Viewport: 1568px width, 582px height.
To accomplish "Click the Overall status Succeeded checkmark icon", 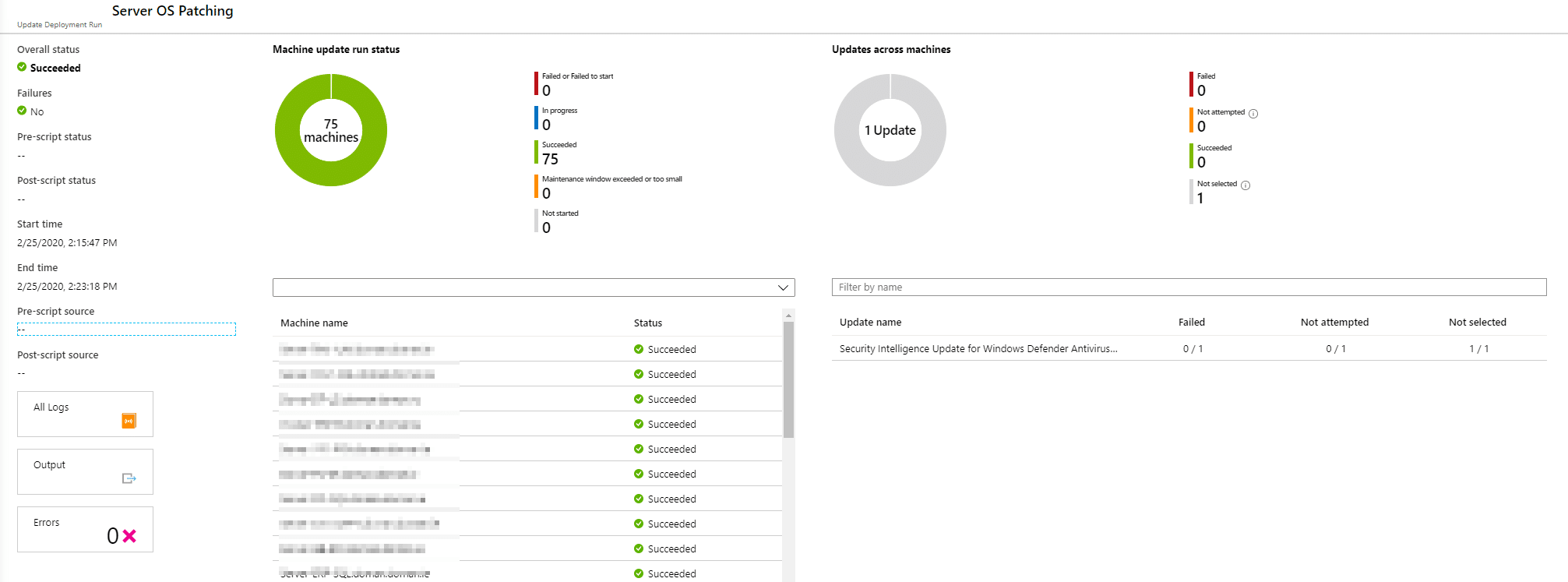I will (x=22, y=67).
